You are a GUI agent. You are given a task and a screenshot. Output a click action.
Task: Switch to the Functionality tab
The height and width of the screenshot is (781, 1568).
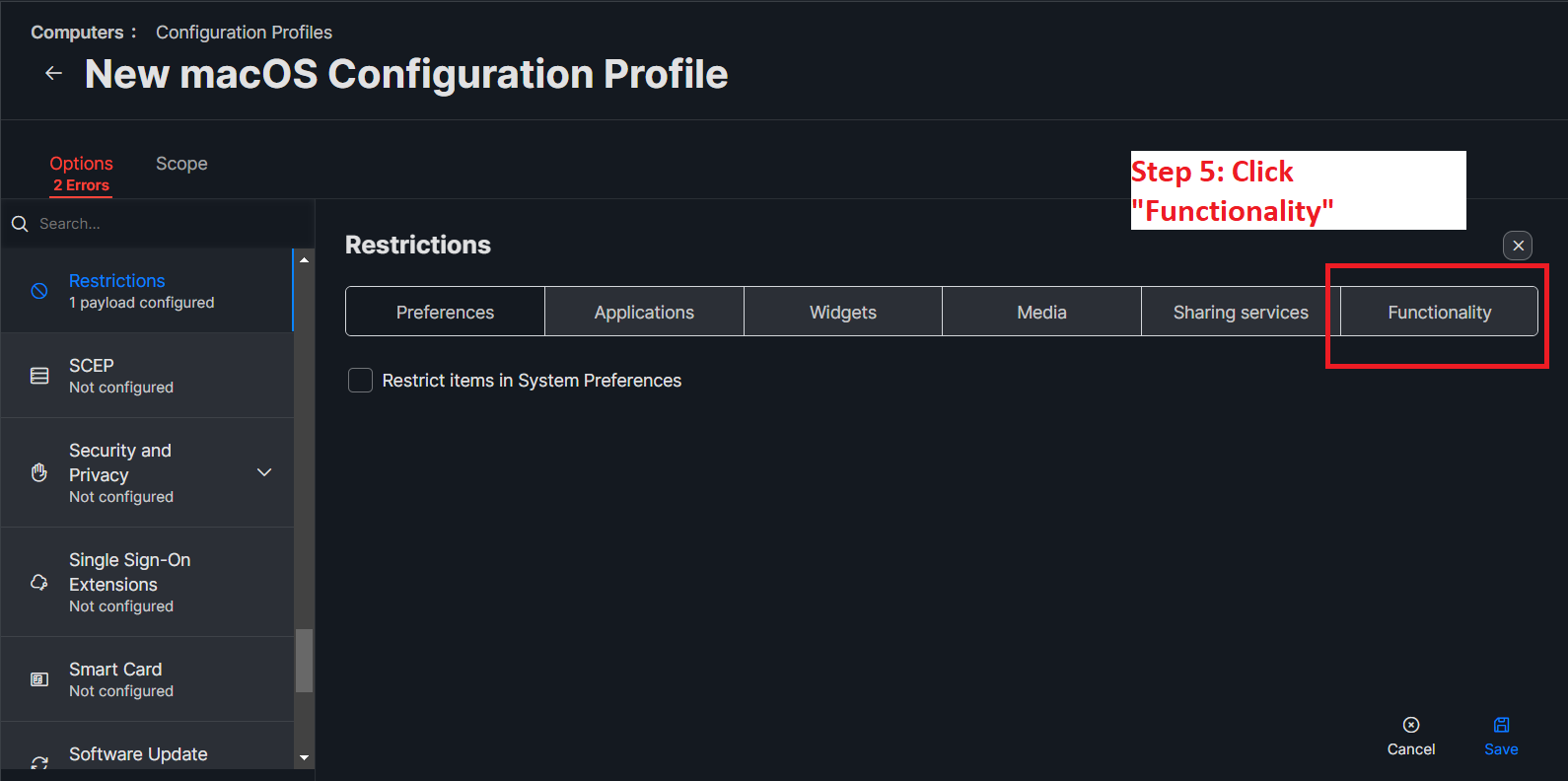(1439, 313)
